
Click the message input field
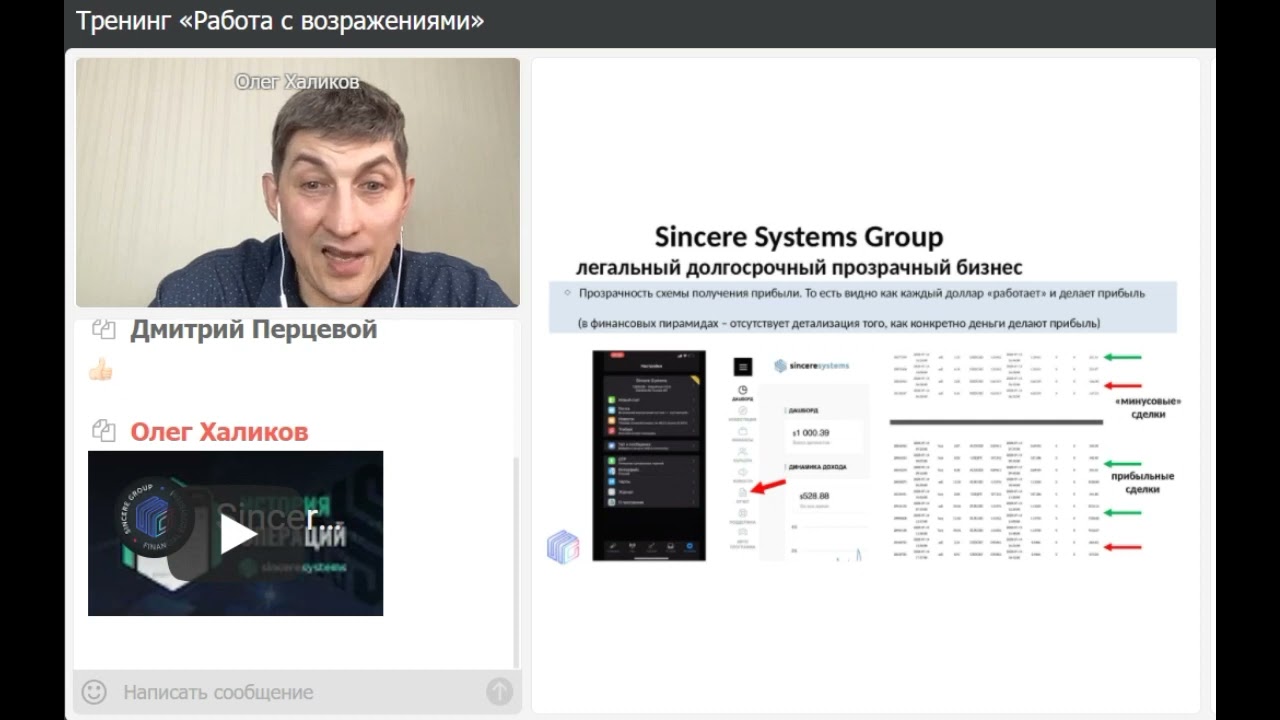pyautogui.click(x=300, y=692)
